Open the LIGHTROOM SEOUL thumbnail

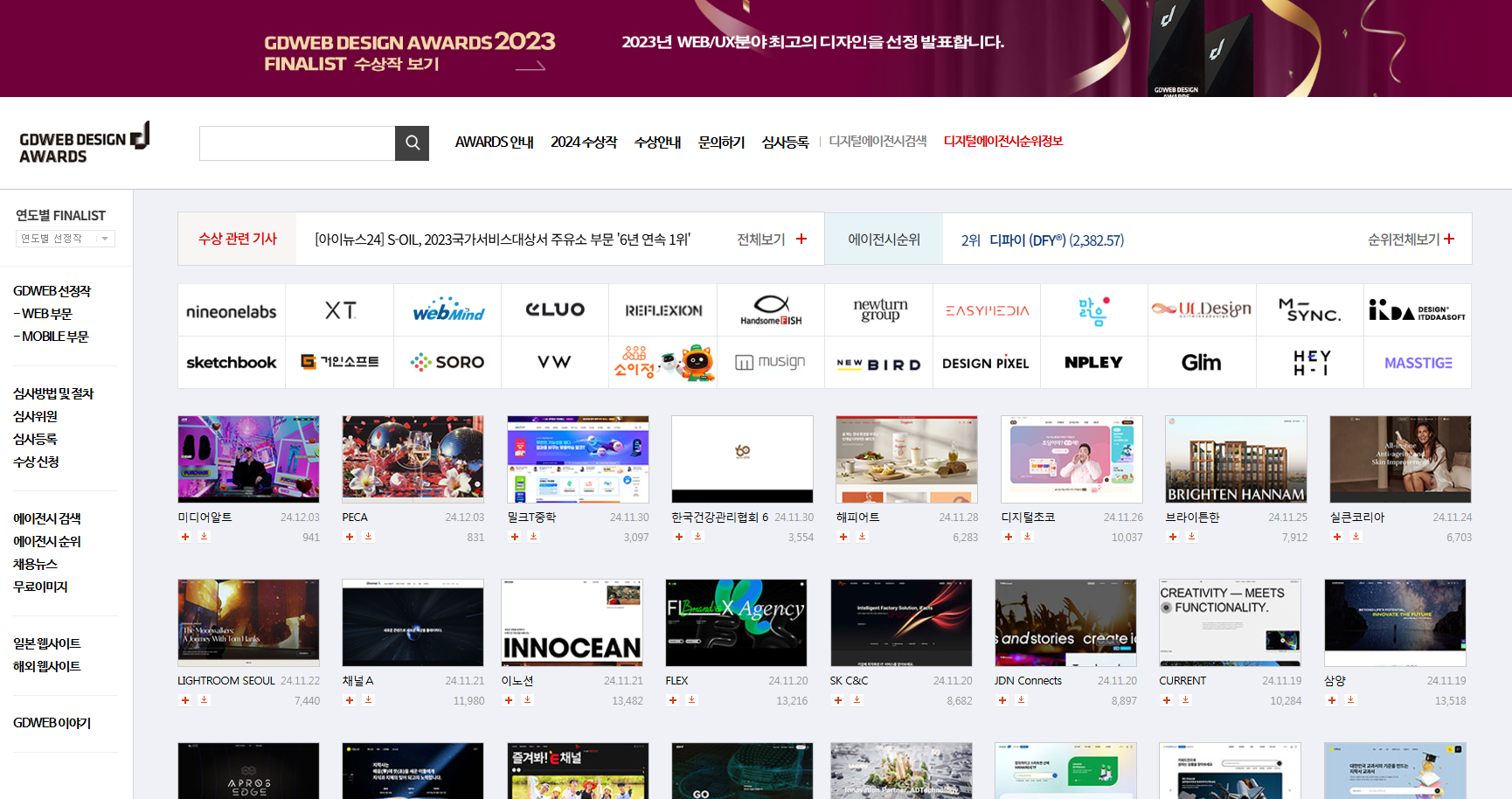pyautogui.click(x=248, y=622)
